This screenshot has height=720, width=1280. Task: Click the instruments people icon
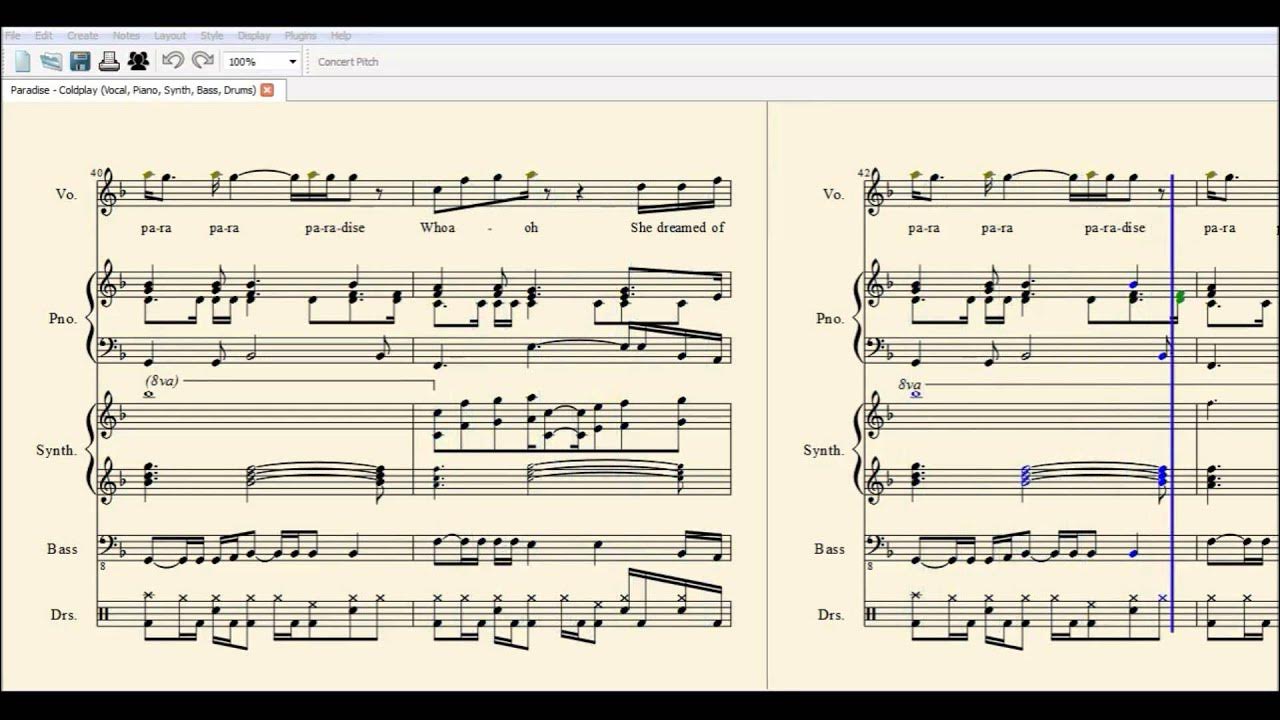(138, 61)
